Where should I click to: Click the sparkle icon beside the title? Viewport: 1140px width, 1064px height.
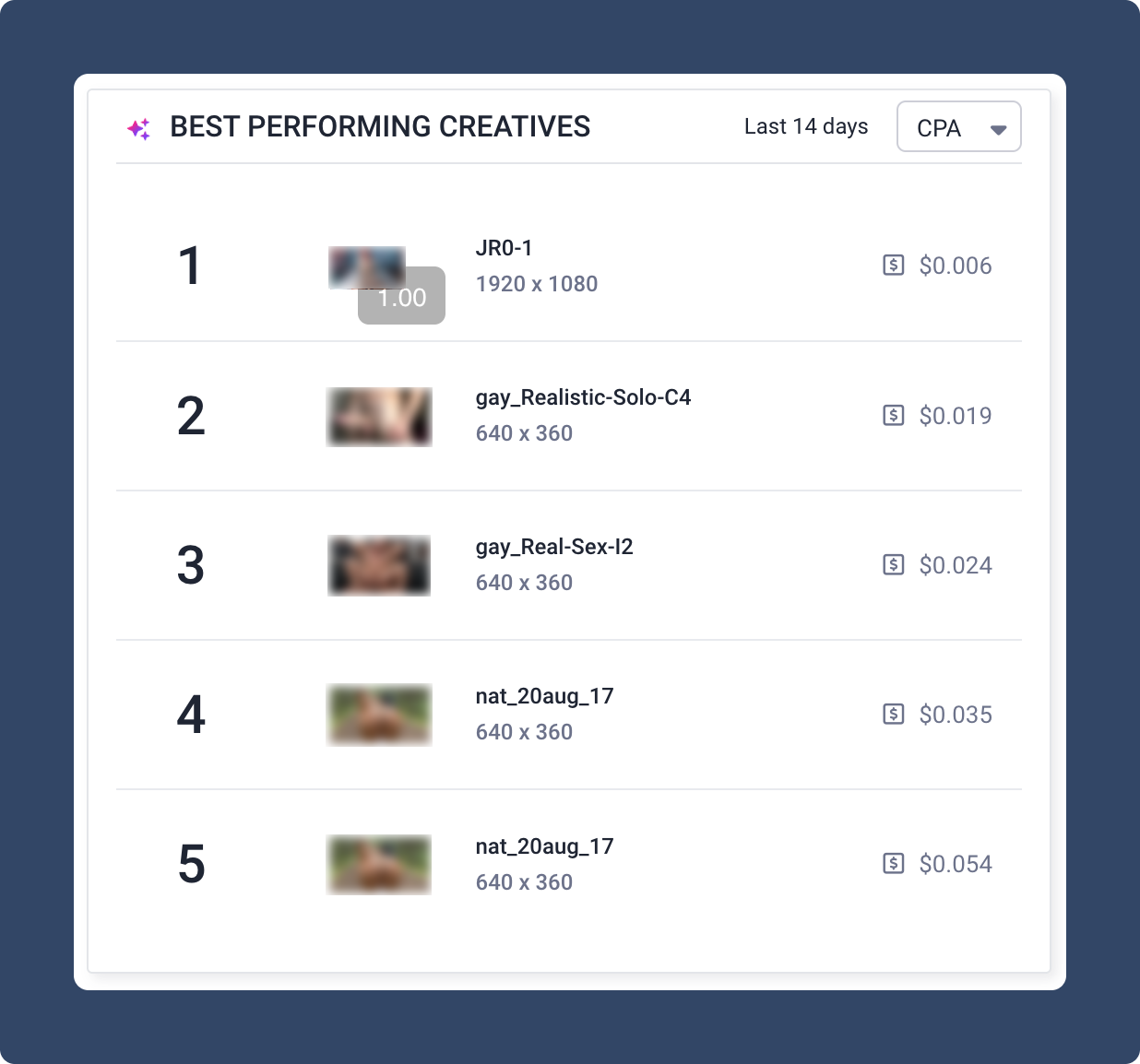(138, 129)
